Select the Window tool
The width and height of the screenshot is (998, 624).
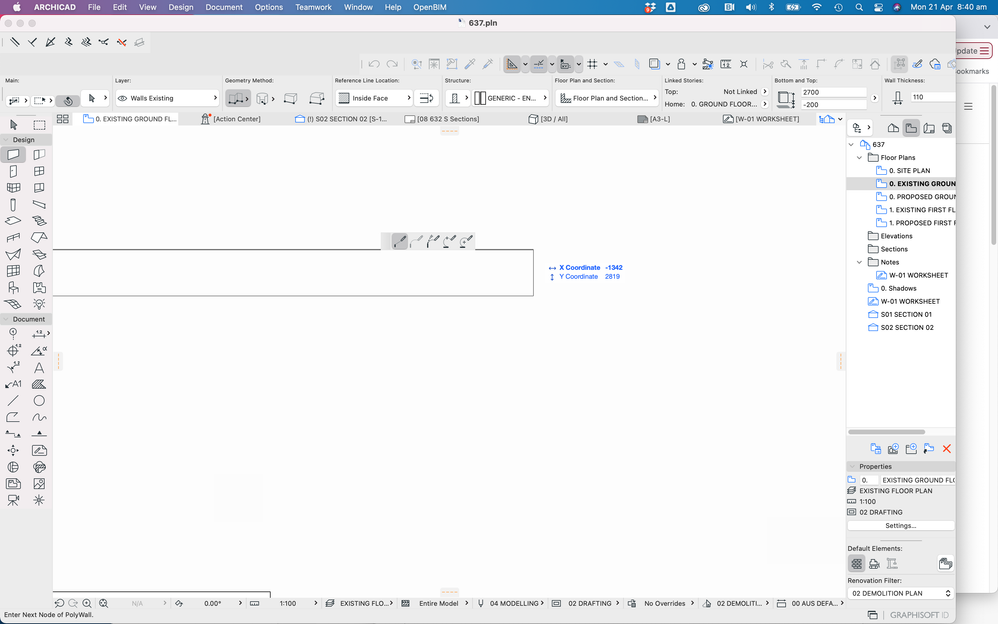[39, 171]
